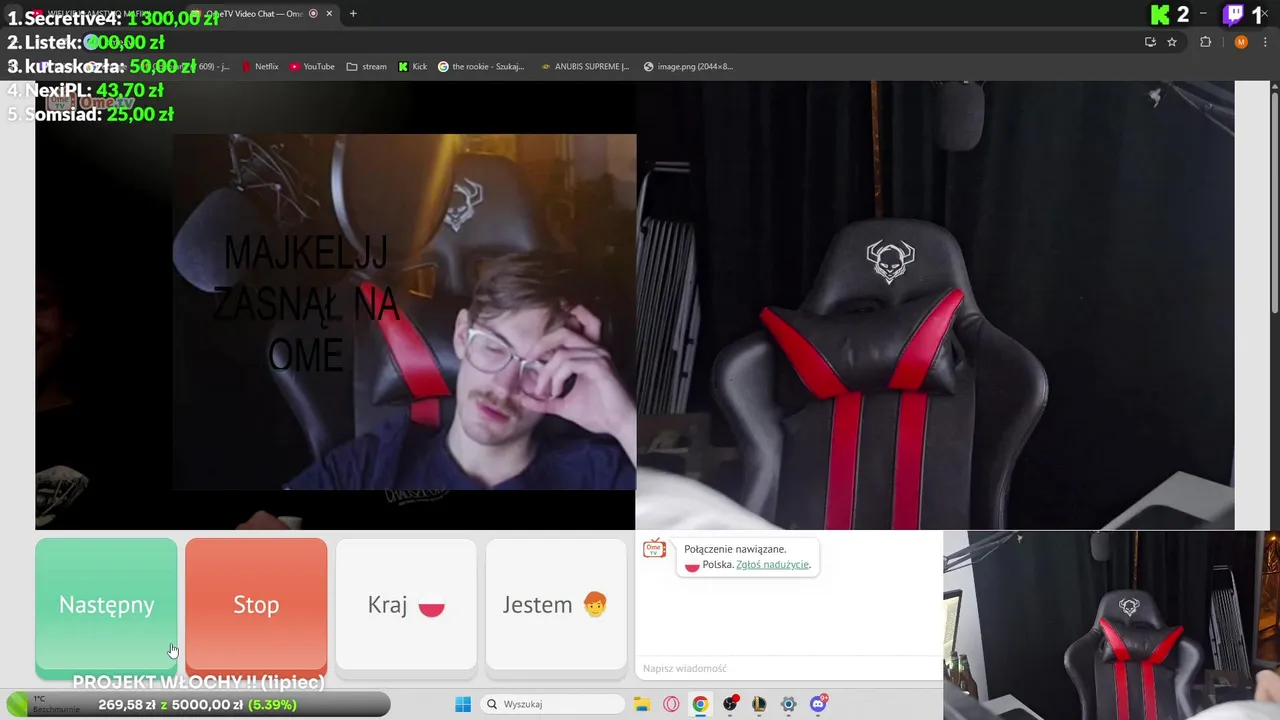Click the stranger's video feed
Screen dimensions: 1280x720
335,305
